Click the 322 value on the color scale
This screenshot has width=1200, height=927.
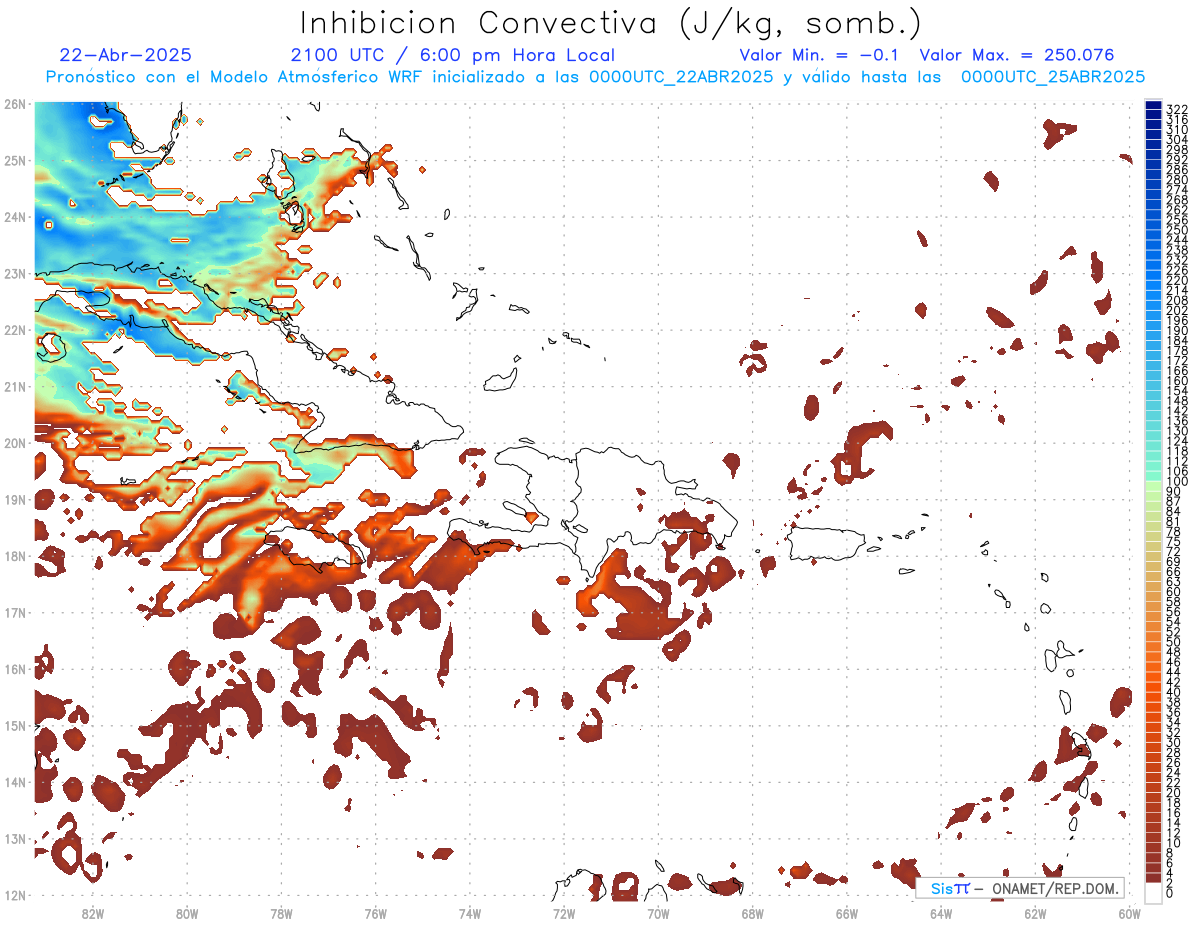click(1177, 109)
